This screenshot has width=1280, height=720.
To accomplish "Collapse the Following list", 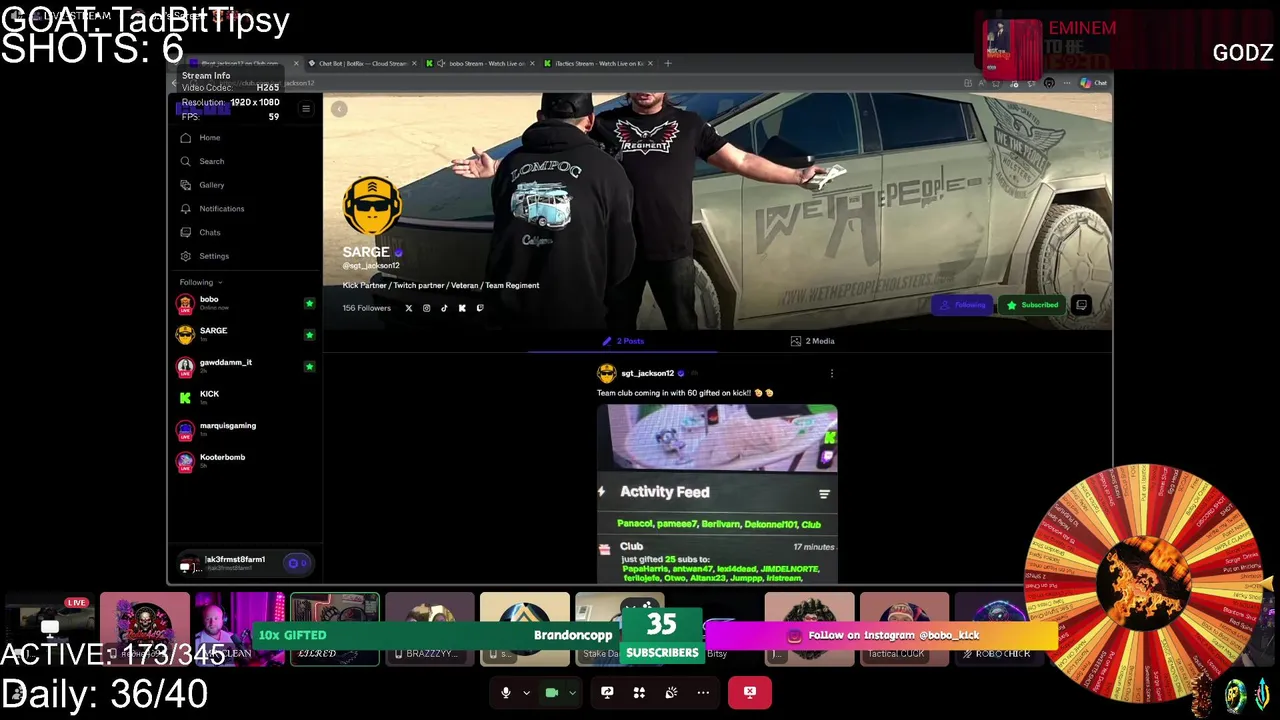I will click(x=200, y=283).
